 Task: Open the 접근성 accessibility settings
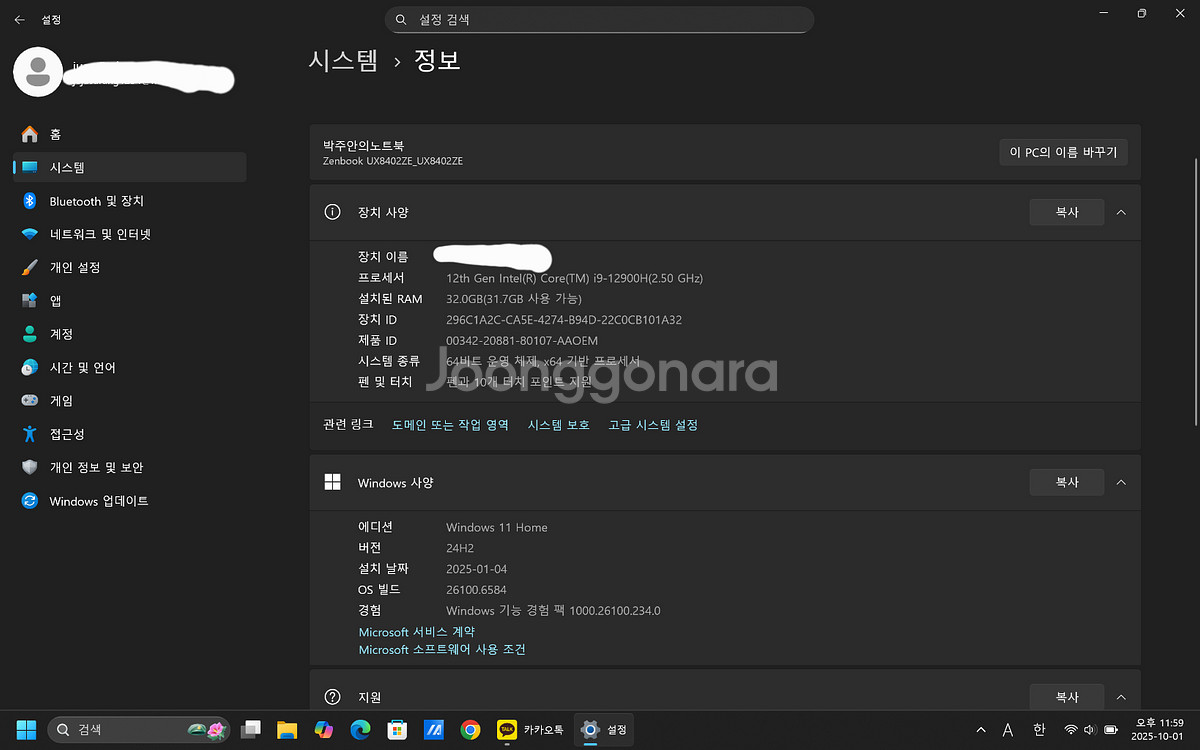[67, 434]
